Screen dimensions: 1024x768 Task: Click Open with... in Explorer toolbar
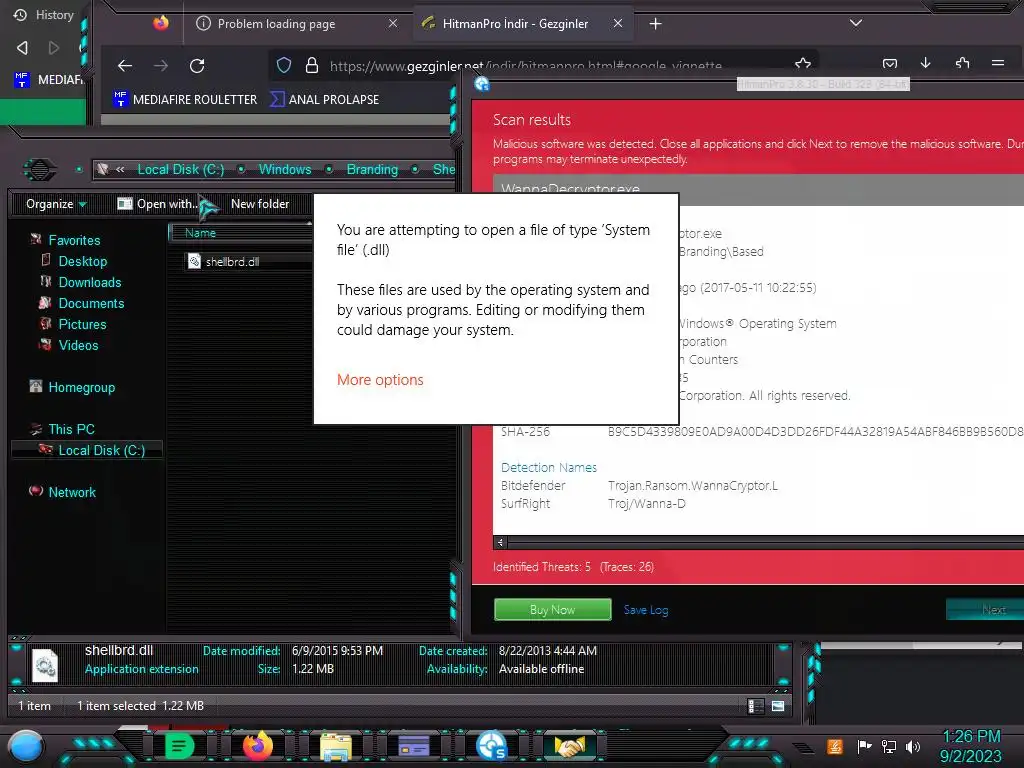click(157, 204)
